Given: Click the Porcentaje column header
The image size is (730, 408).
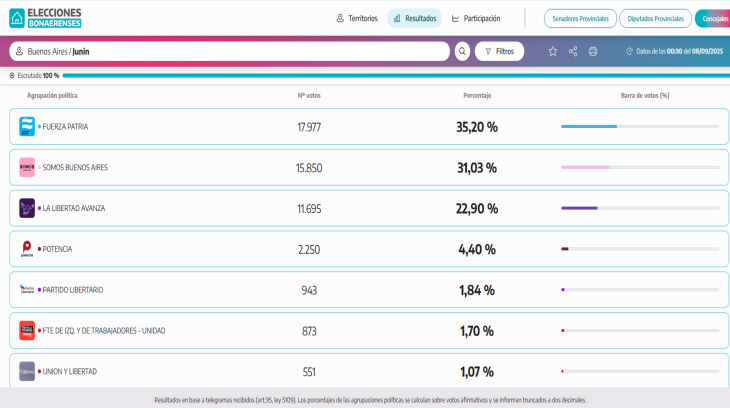Looking at the screenshot, I should pyautogui.click(x=477, y=95).
